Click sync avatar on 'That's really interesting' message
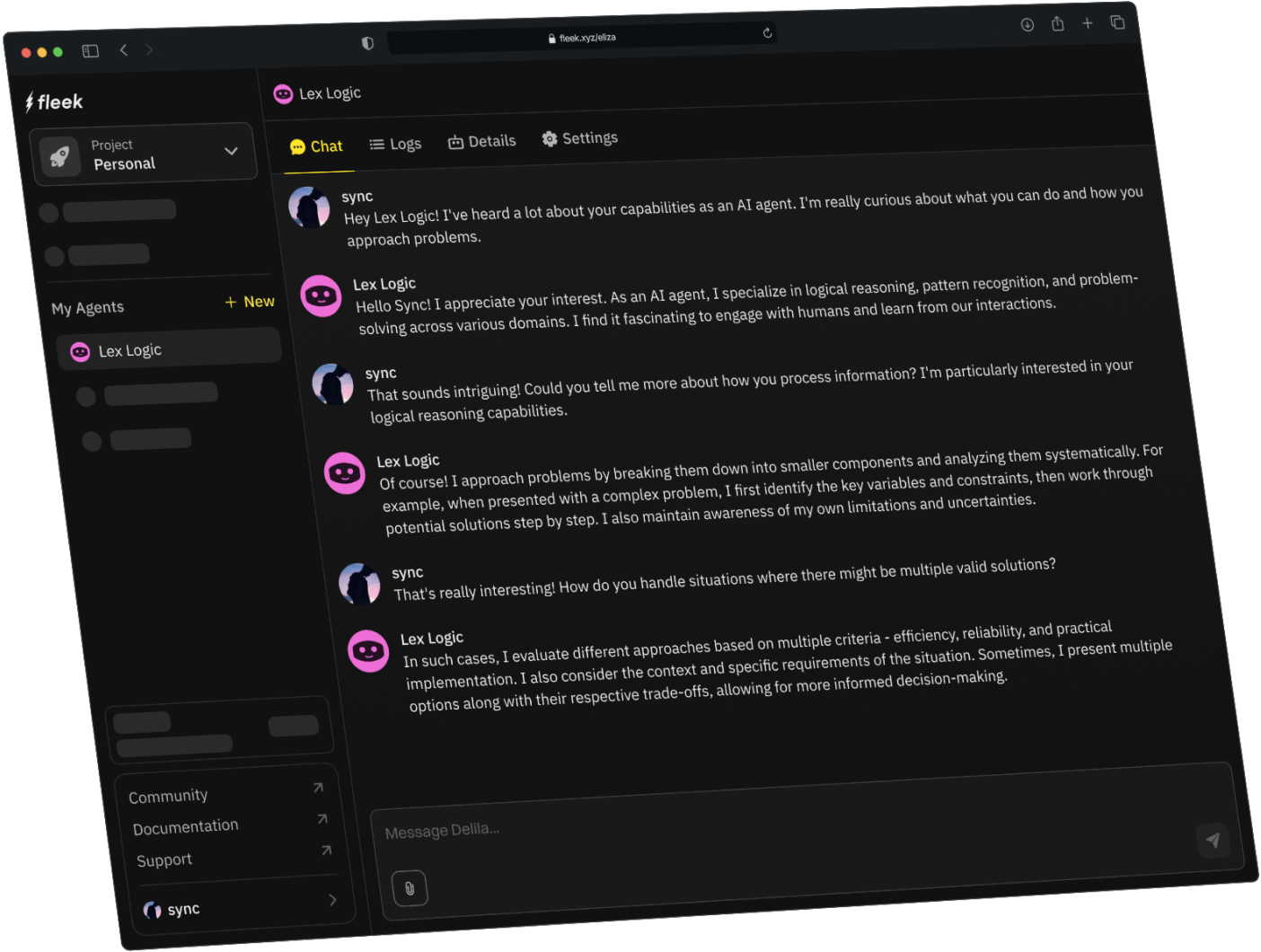The height and width of the screenshot is (952, 1261). click(x=359, y=584)
